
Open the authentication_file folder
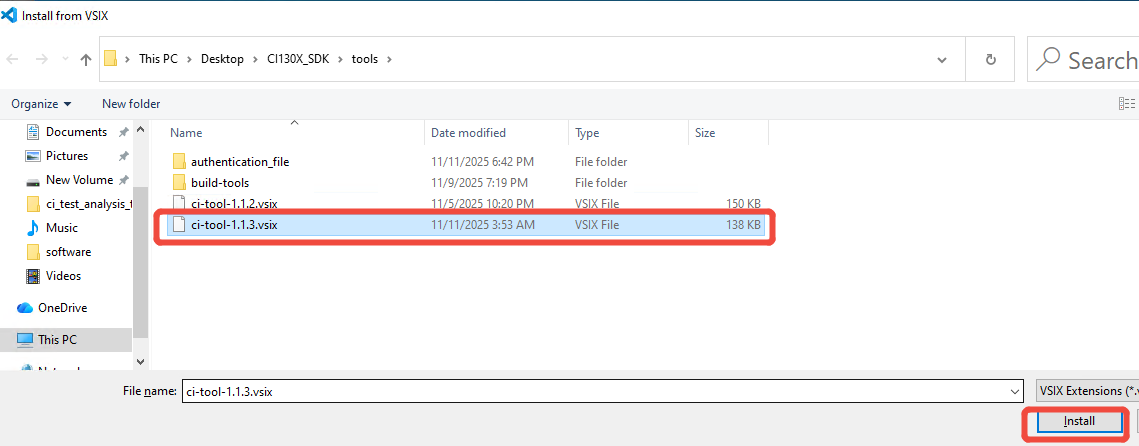click(x=239, y=161)
